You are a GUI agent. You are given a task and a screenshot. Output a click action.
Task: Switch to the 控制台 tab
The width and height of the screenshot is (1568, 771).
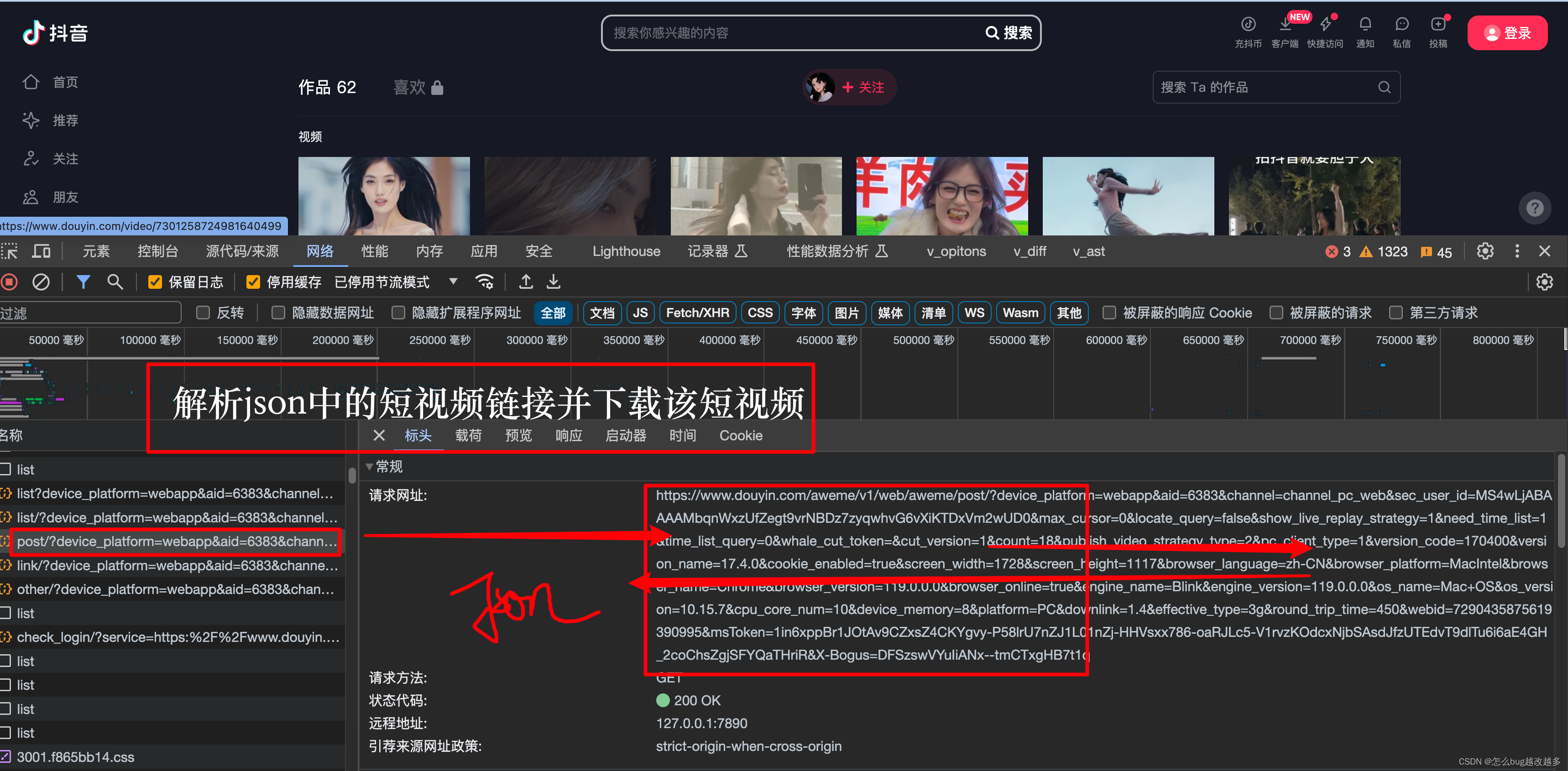click(x=157, y=251)
